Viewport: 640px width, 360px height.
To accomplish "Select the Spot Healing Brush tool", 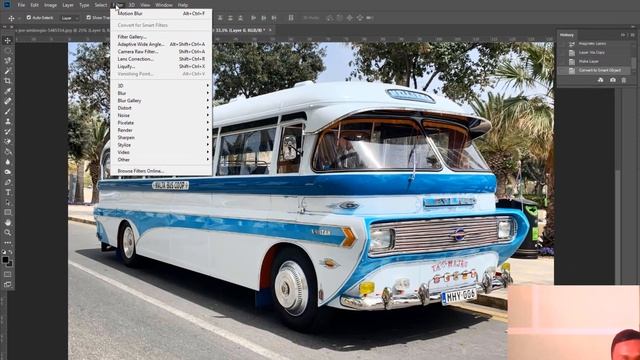I will tap(8, 101).
